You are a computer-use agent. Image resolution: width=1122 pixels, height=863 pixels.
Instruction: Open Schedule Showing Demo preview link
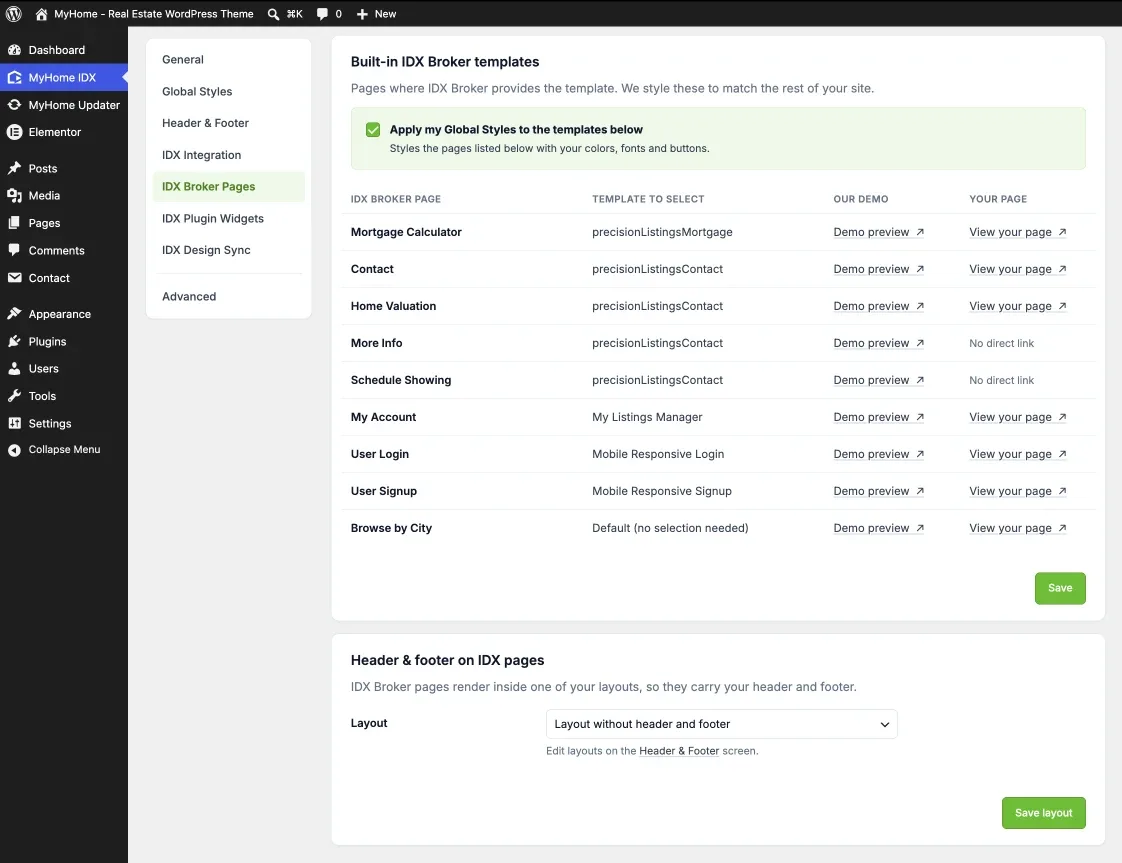tap(879, 380)
